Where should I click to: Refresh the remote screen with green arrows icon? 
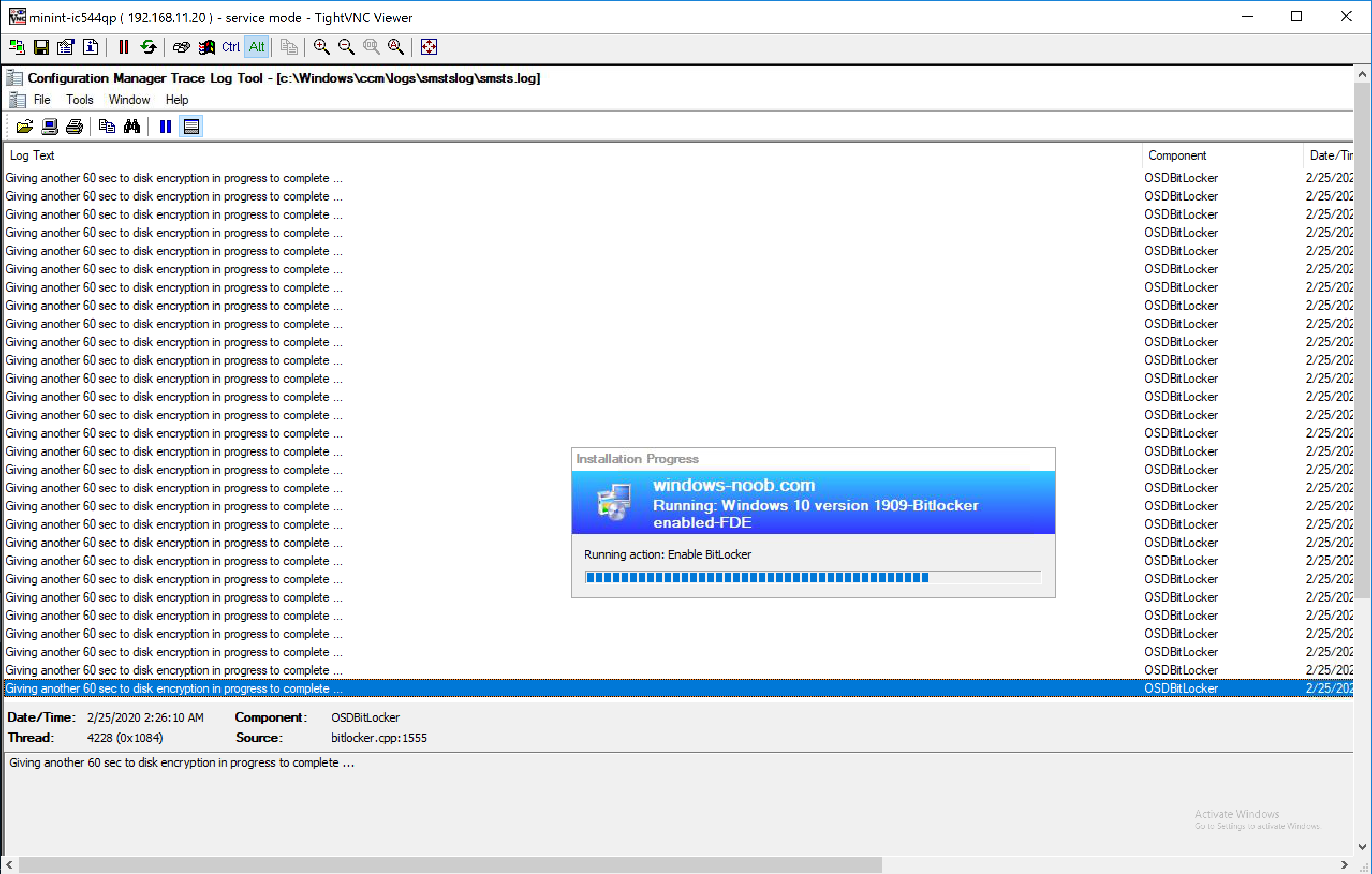click(148, 47)
